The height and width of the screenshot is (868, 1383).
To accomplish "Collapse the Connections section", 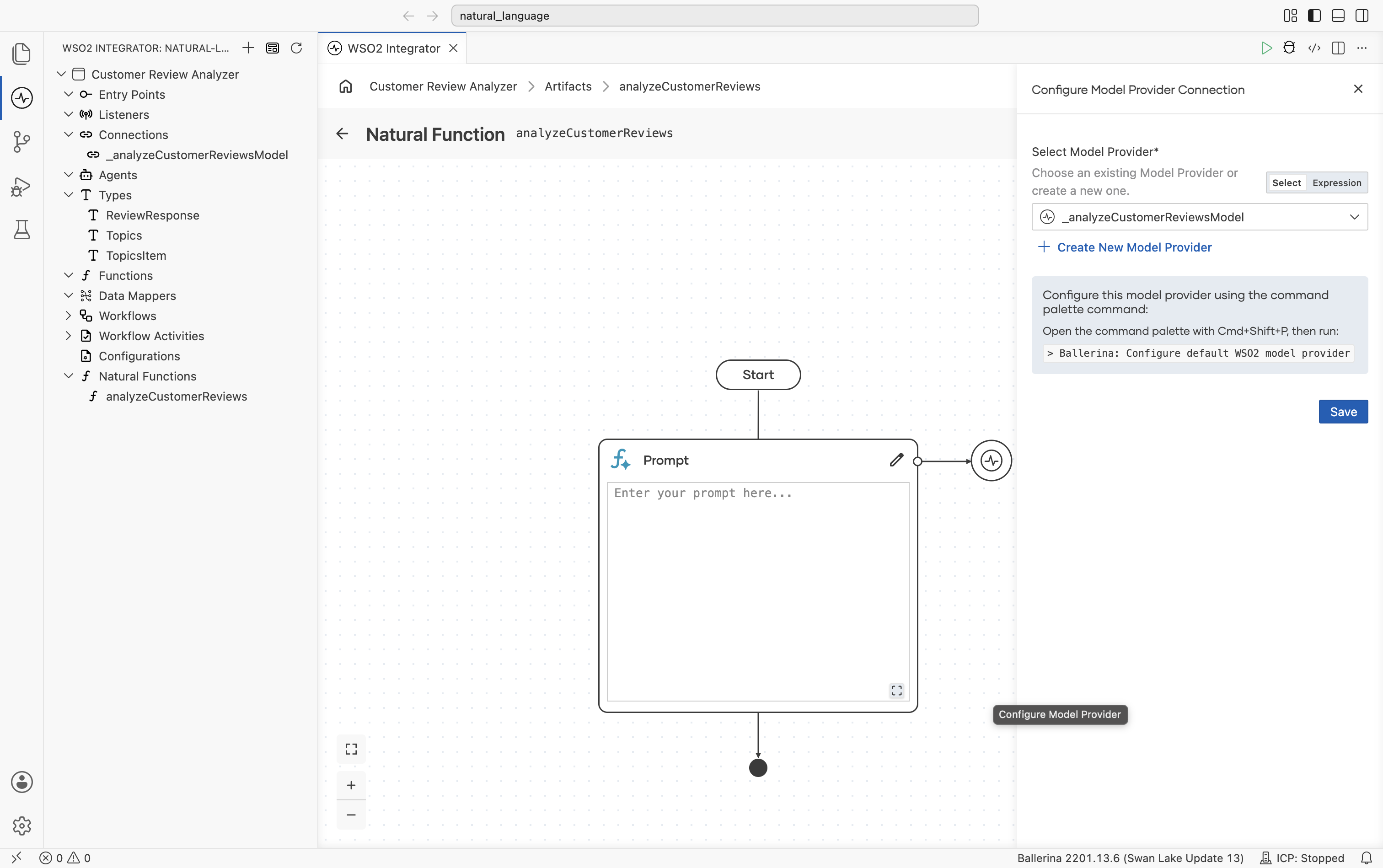I will point(68,134).
